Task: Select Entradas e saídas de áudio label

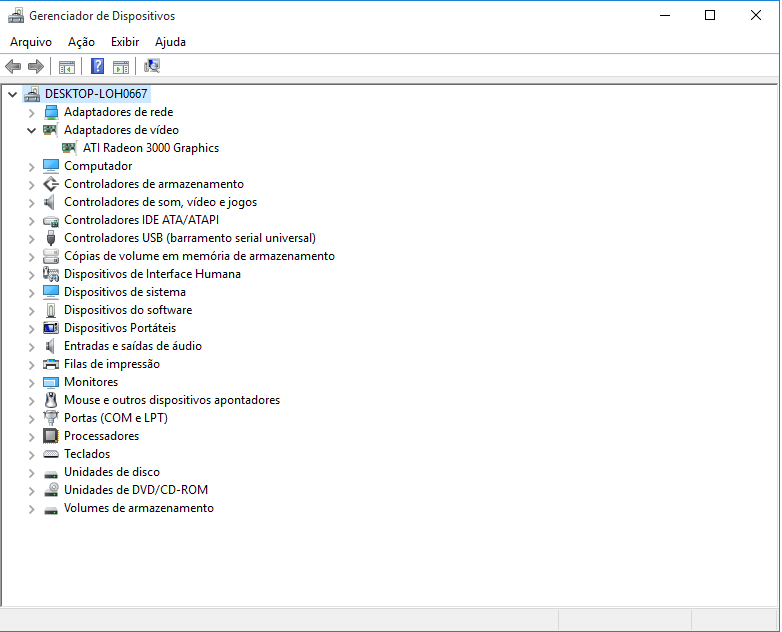Action: pos(133,346)
